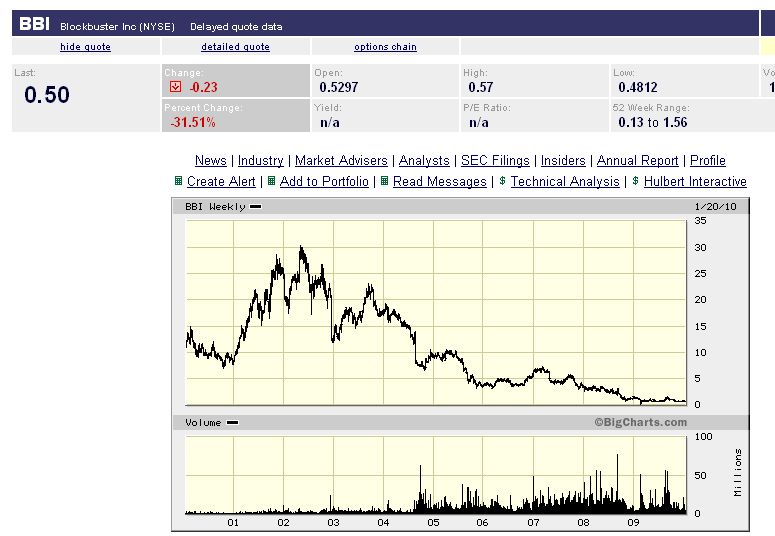Click the chart date 1/20/10
The width and height of the screenshot is (775, 536).
pyautogui.click(x=715, y=207)
